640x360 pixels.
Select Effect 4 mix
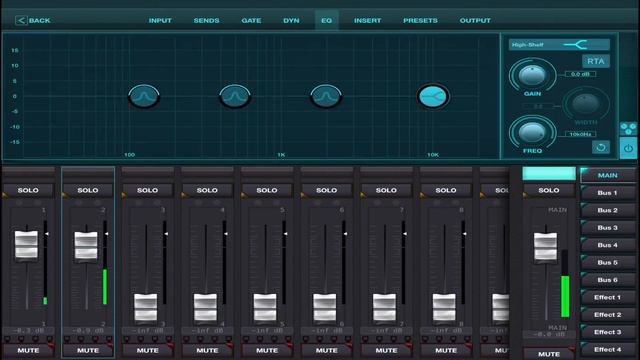click(x=608, y=349)
